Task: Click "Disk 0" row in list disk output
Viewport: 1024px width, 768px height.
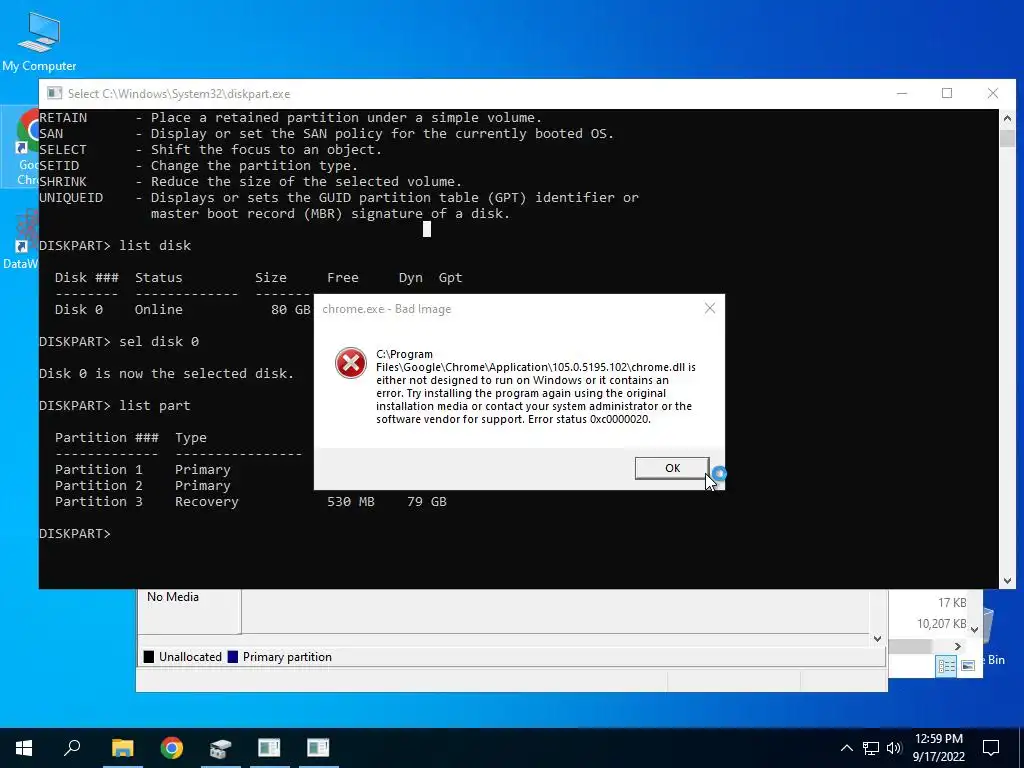Action: (182, 310)
